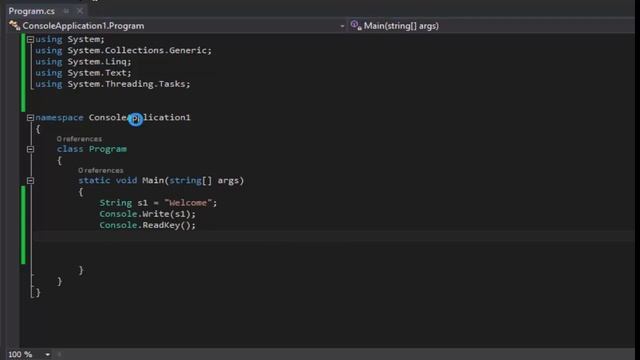Image resolution: width=640 pixels, height=360 pixels.
Task: Place cursor in 'using System;' line
Action: click(70, 39)
